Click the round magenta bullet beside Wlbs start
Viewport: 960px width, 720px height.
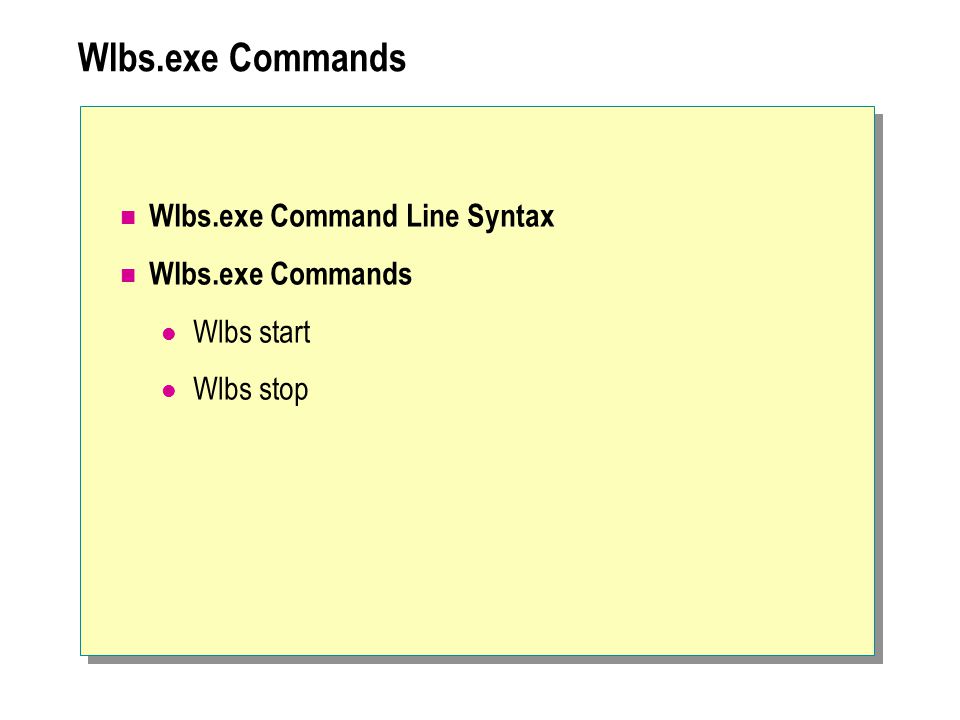click(169, 334)
